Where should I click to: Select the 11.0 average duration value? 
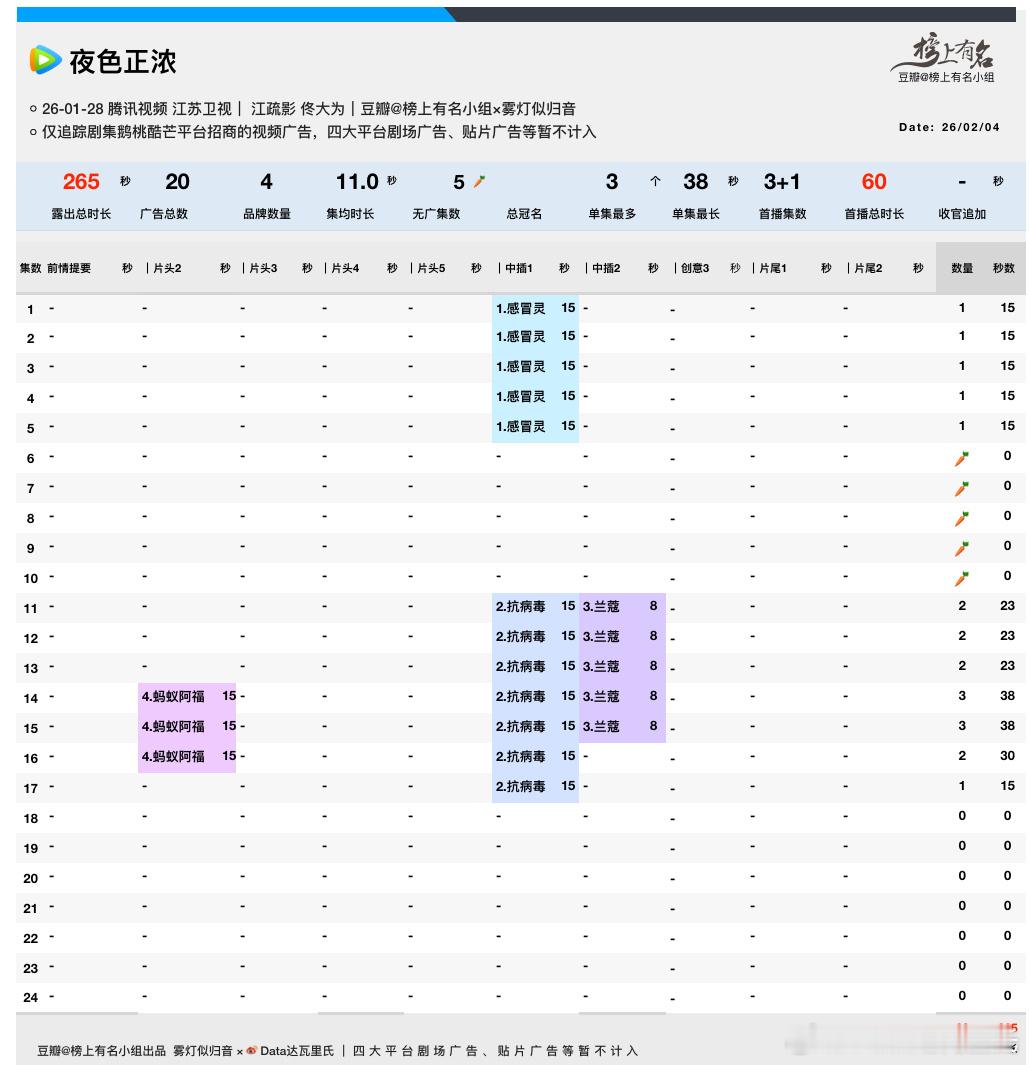357,181
